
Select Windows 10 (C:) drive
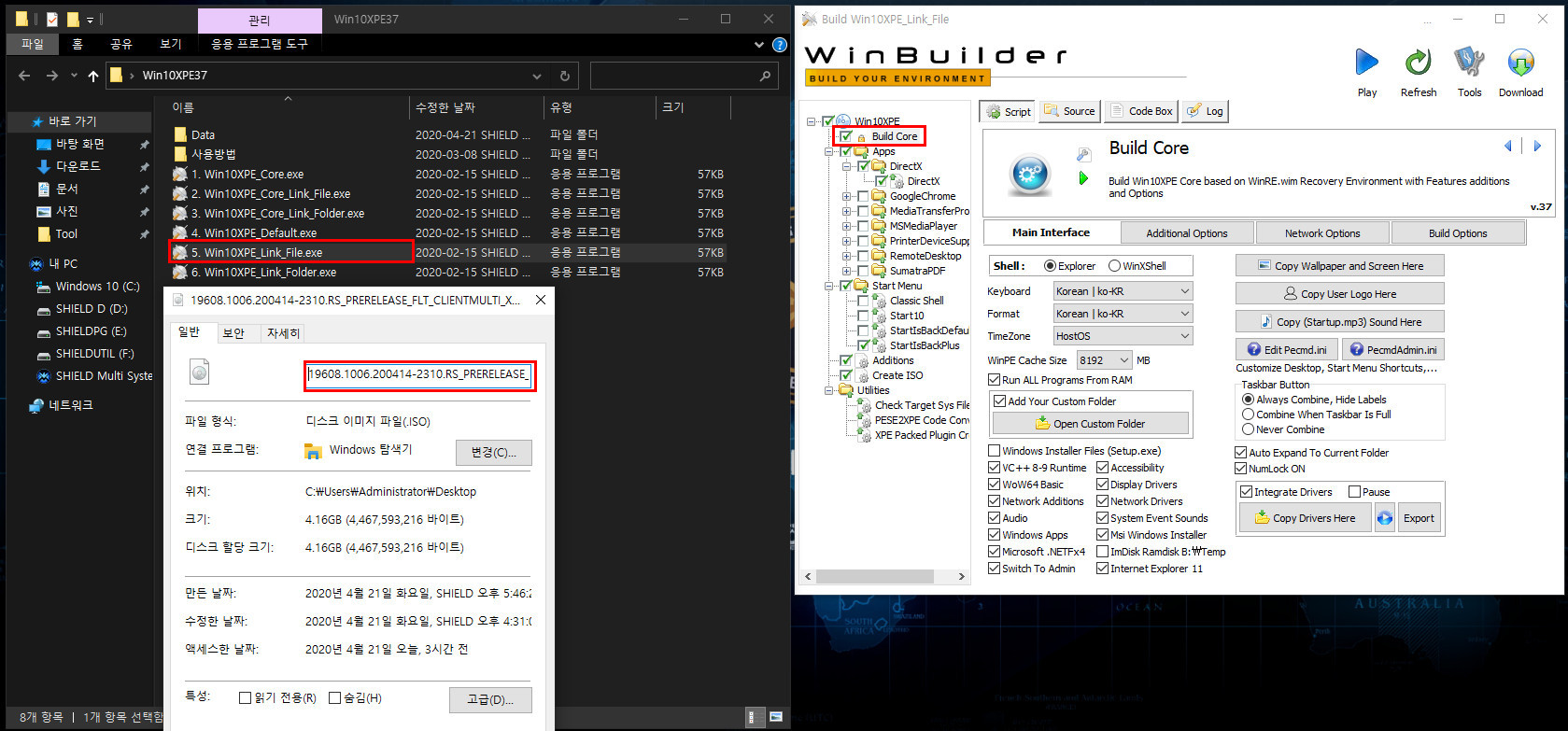click(x=97, y=286)
